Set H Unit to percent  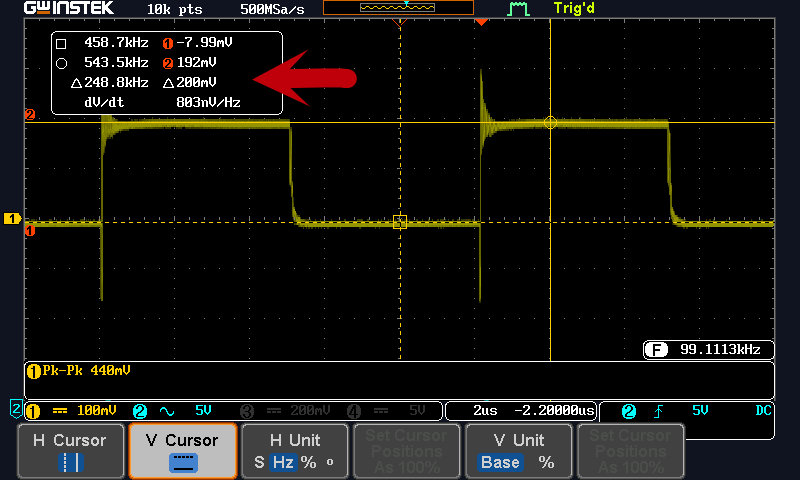click(x=308, y=462)
